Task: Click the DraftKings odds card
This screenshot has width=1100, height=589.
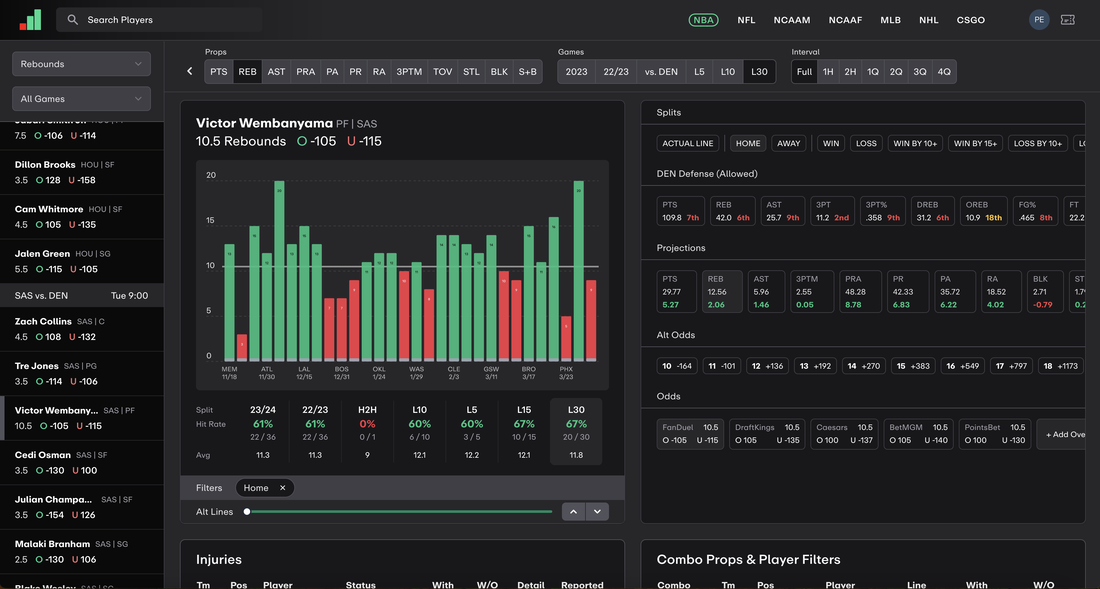Action: [x=767, y=434]
